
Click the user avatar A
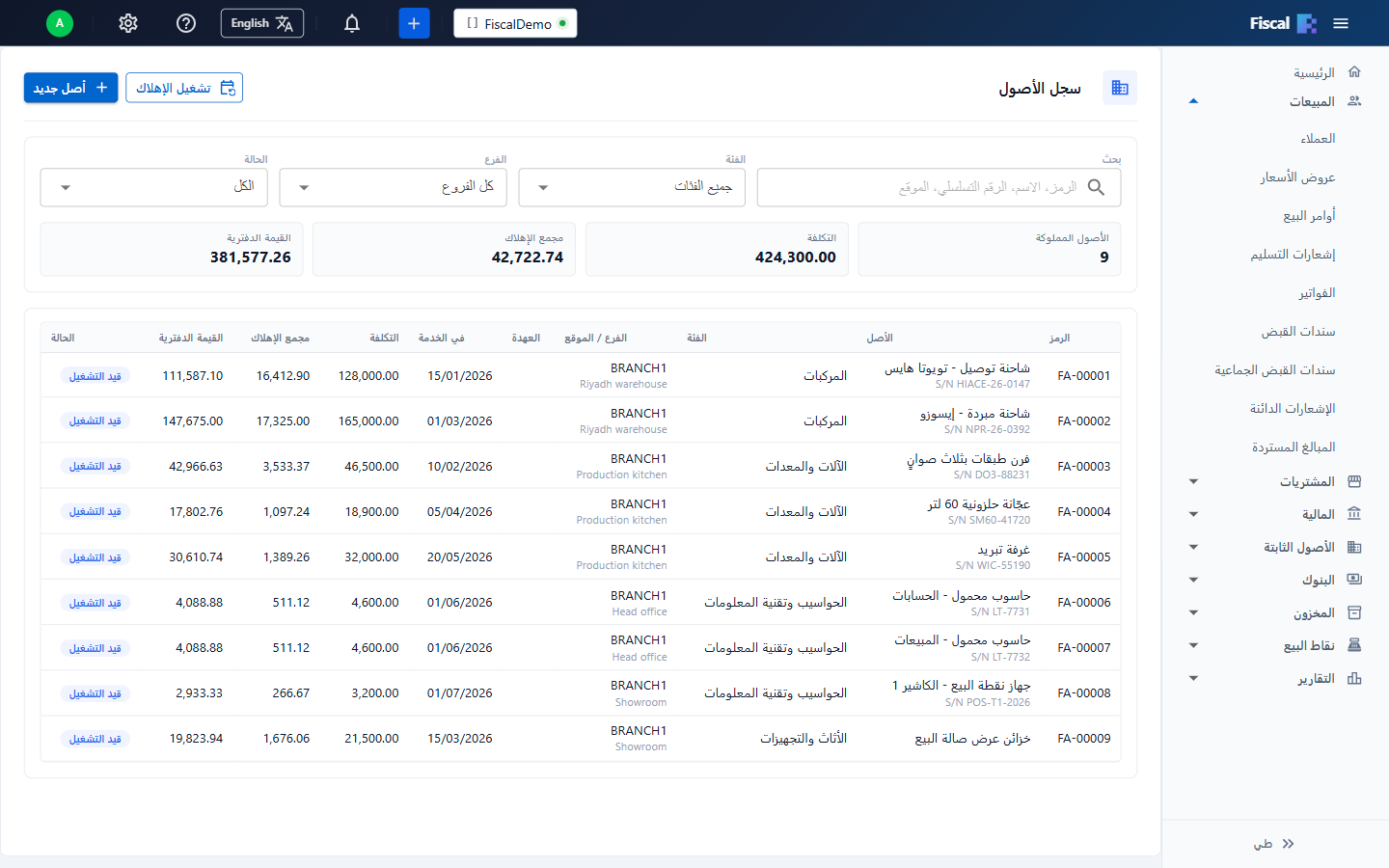click(60, 23)
